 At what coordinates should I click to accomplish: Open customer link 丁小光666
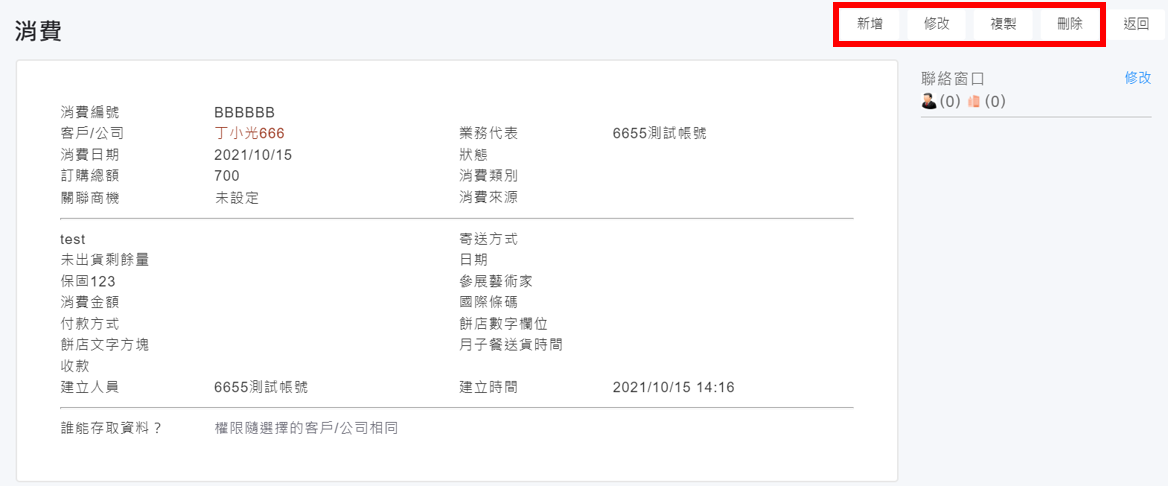click(250, 133)
